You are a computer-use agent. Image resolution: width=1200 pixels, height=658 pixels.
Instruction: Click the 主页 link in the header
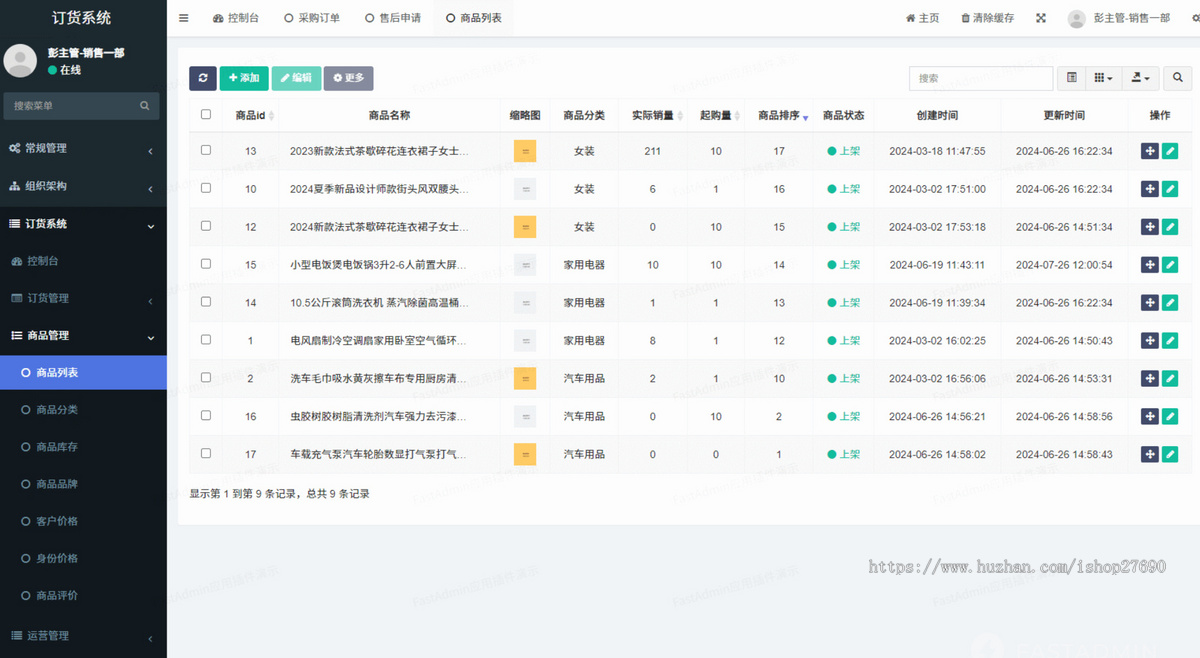[922, 18]
